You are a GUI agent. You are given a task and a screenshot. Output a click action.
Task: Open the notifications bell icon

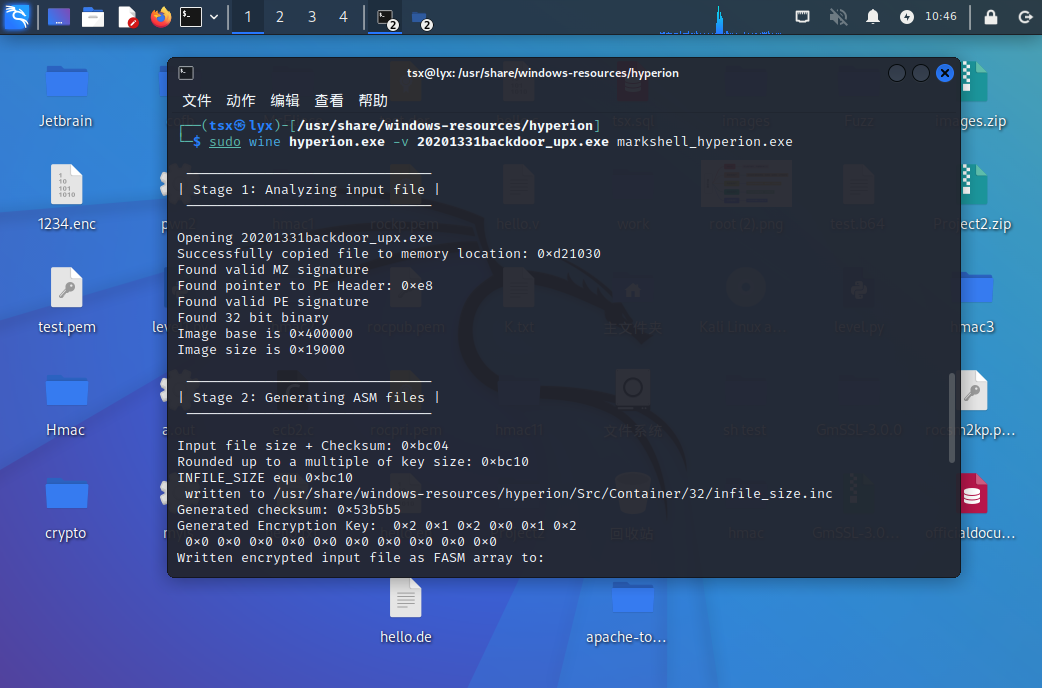[x=873, y=17]
